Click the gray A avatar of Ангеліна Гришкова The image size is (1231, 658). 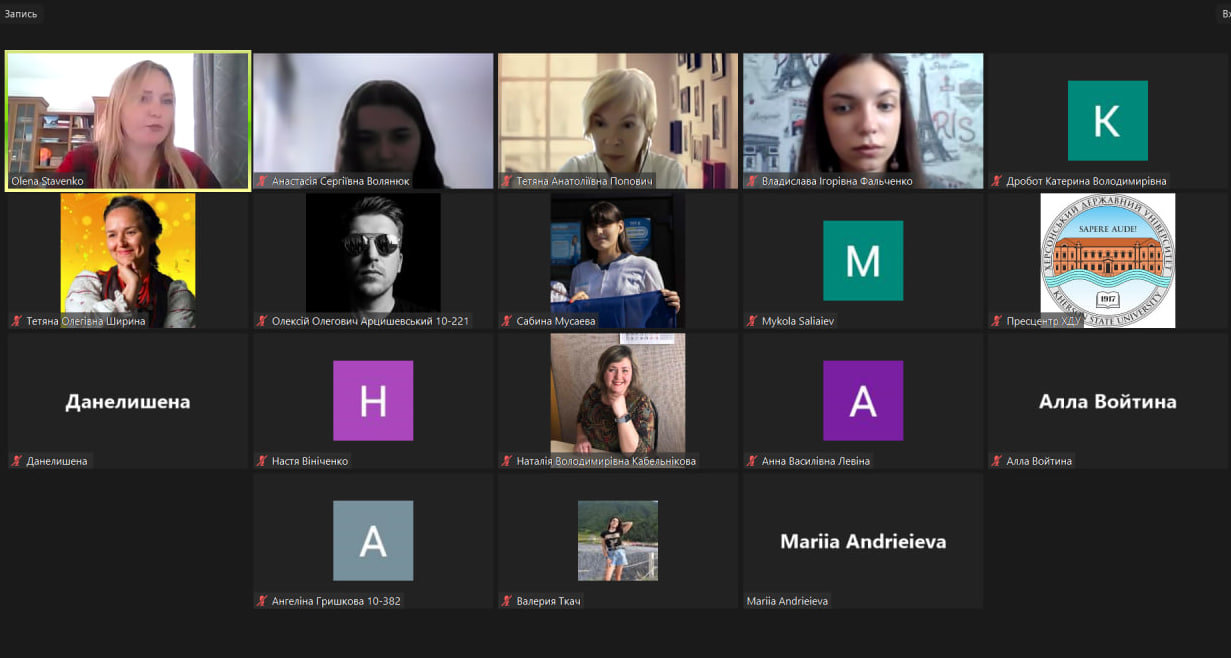click(x=373, y=541)
